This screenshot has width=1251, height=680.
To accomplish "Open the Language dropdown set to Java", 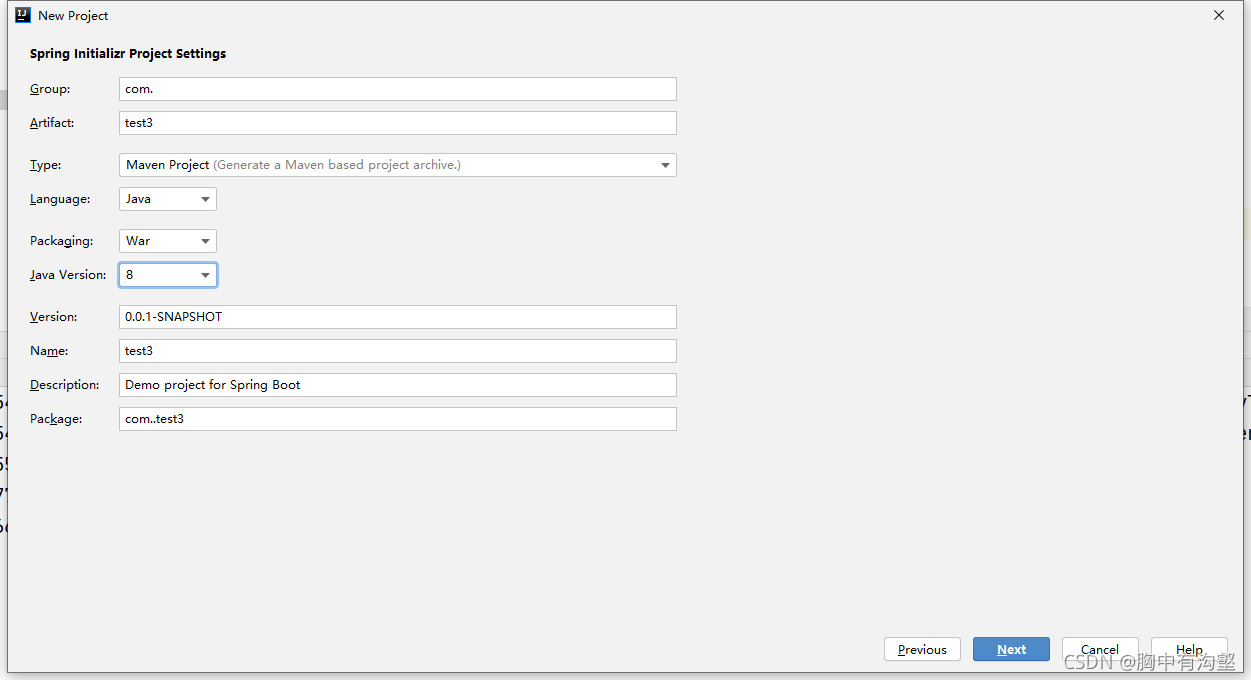I will (167, 198).
